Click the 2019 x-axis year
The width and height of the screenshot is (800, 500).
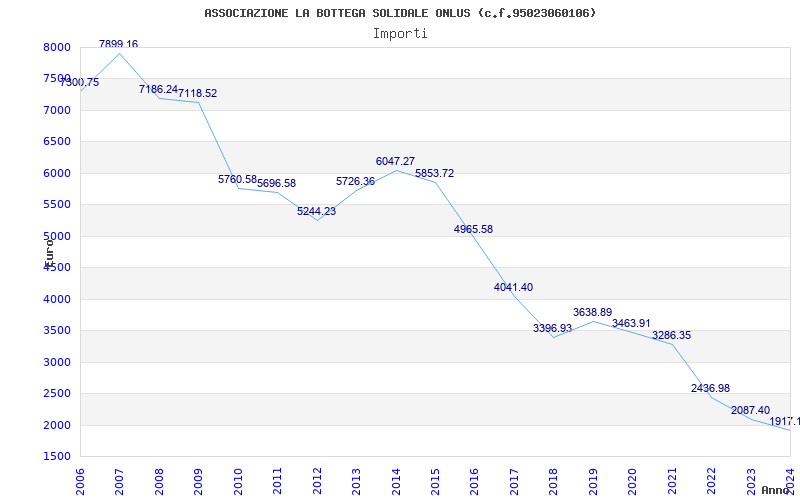pos(593,482)
